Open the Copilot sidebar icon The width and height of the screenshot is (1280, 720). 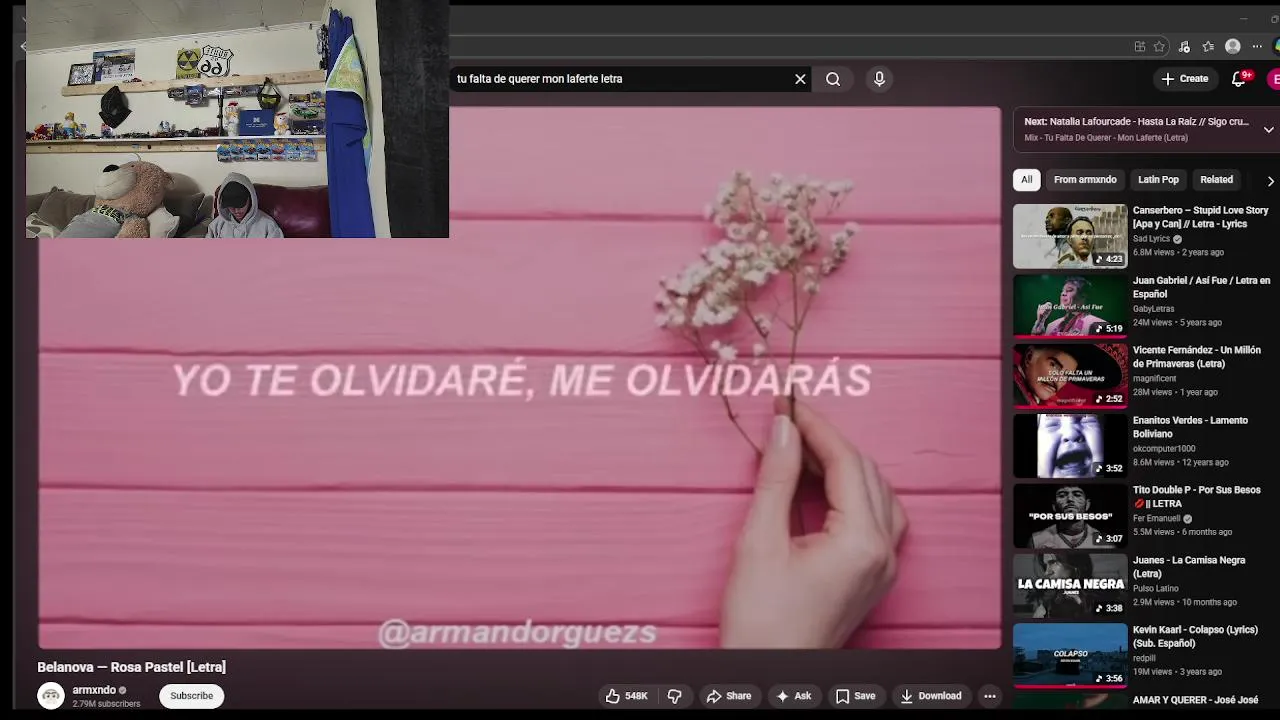(x=1277, y=47)
